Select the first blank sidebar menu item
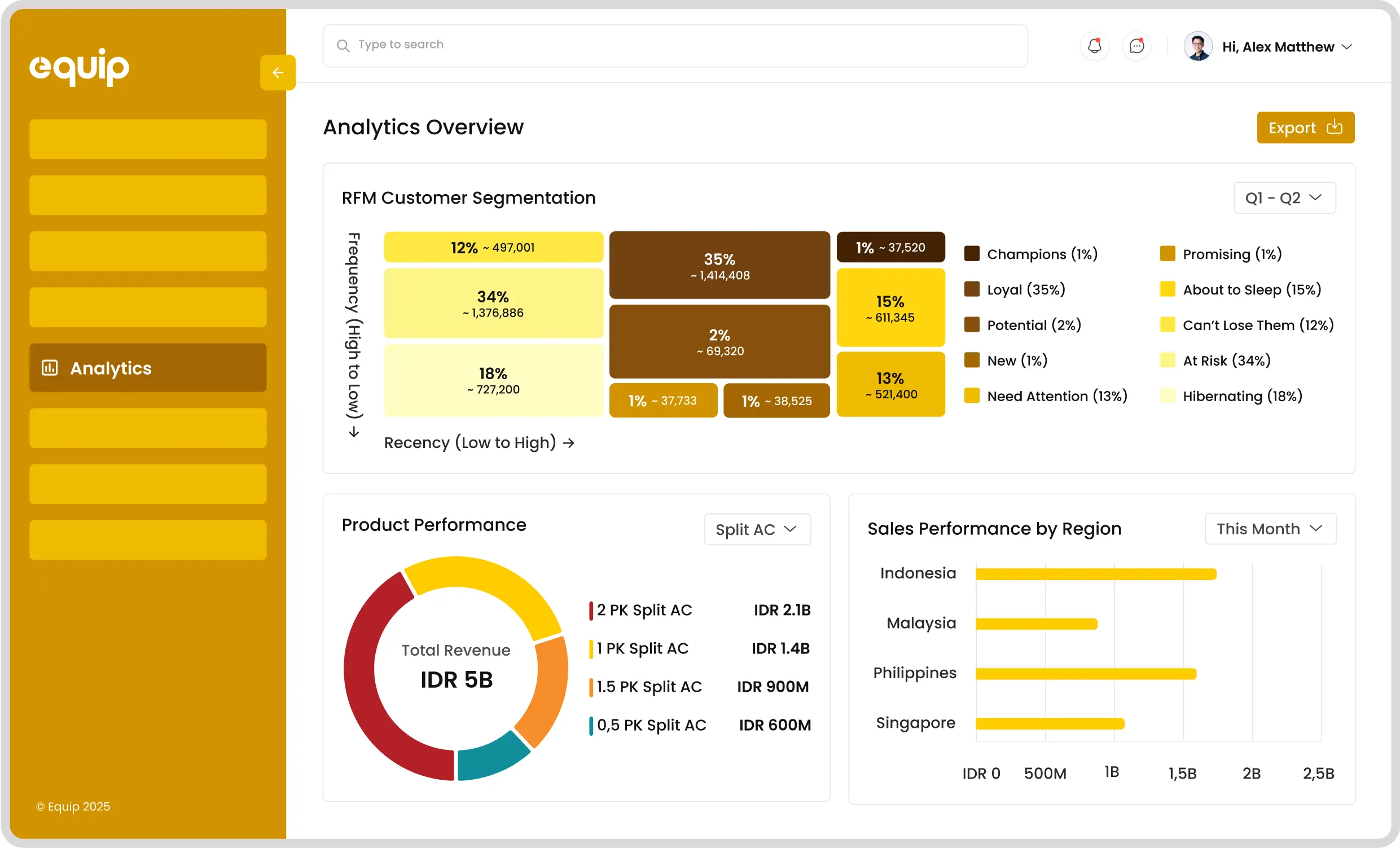The height and width of the screenshot is (848, 1400). (x=148, y=139)
